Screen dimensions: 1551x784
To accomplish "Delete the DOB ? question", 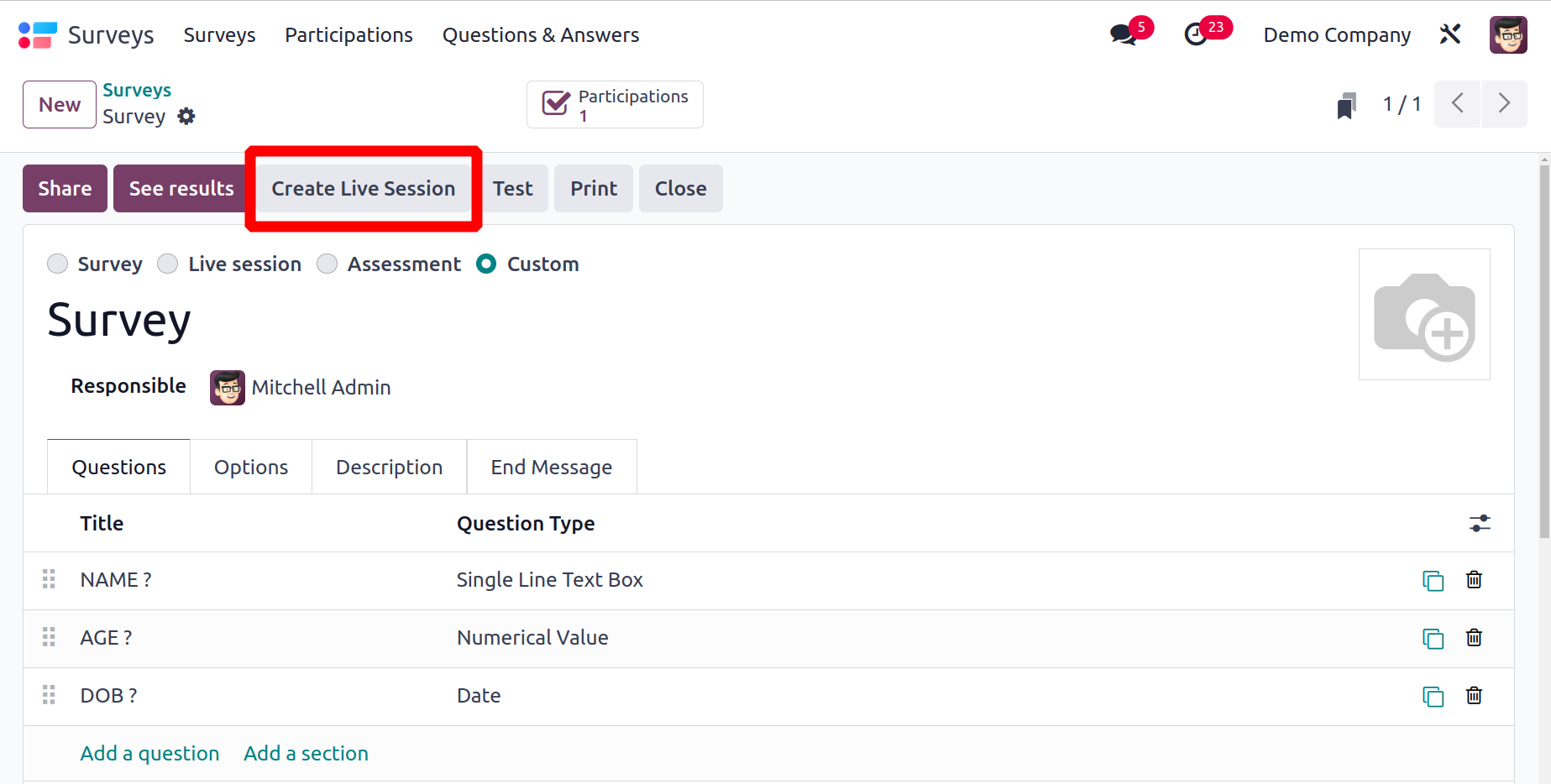I will [1474, 695].
